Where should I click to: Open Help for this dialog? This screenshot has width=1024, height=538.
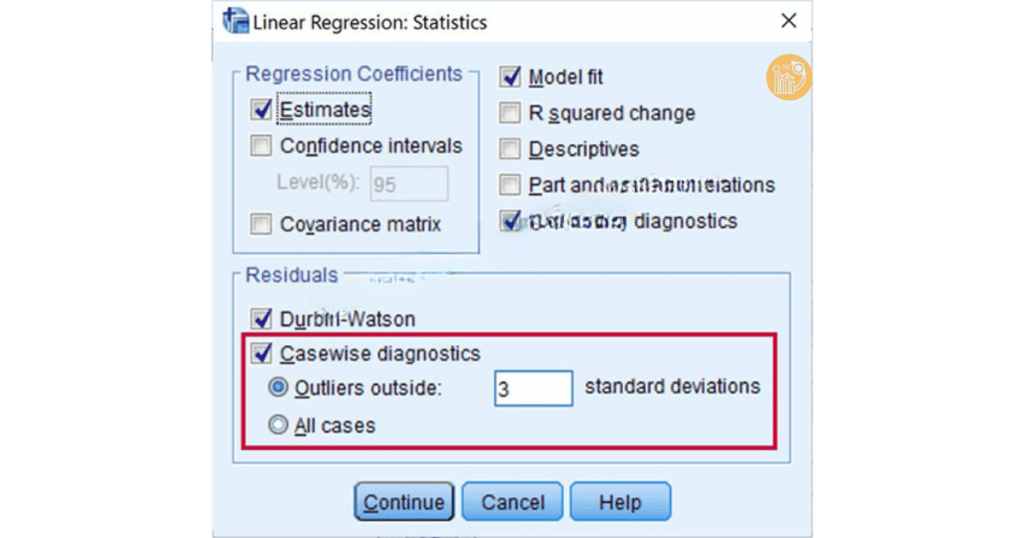coord(620,502)
